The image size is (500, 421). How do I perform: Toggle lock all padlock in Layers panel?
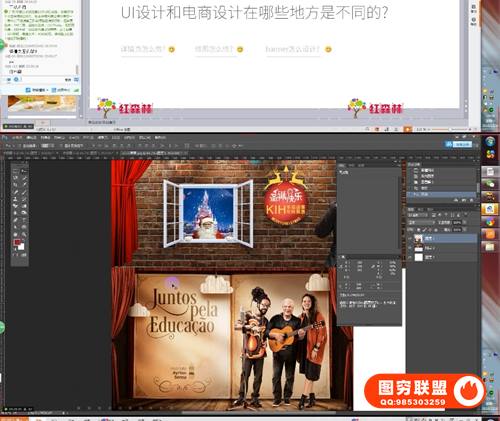tap(436, 230)
